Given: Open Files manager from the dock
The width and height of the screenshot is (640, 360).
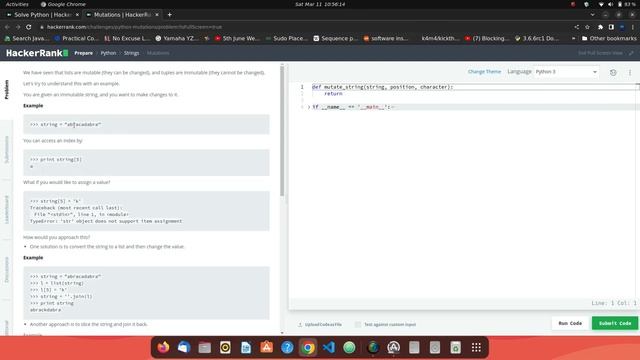Looking at the screenshot, I should pyautogui.click(x=204, y=347).
